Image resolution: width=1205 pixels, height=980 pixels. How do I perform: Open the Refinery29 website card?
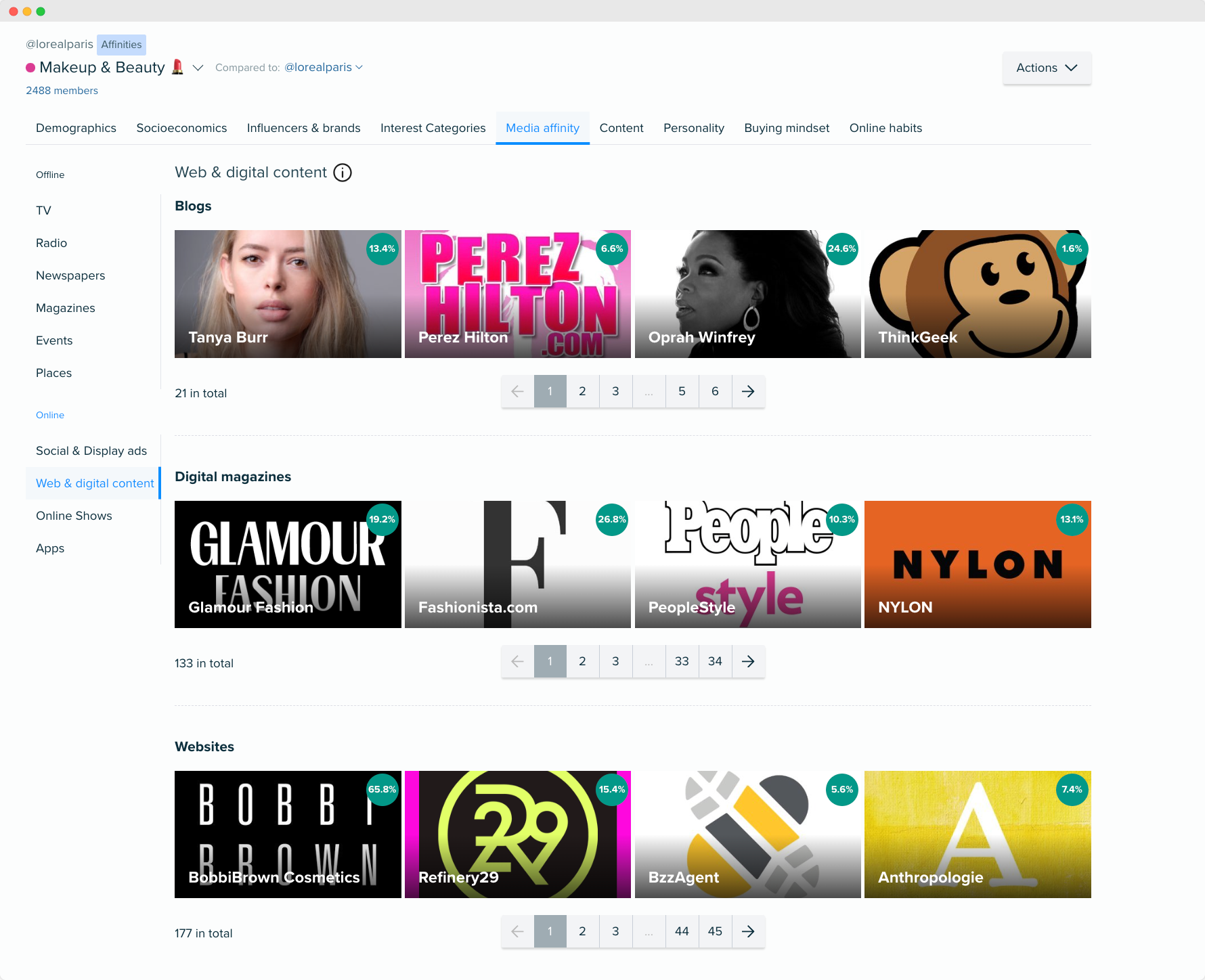518,834
